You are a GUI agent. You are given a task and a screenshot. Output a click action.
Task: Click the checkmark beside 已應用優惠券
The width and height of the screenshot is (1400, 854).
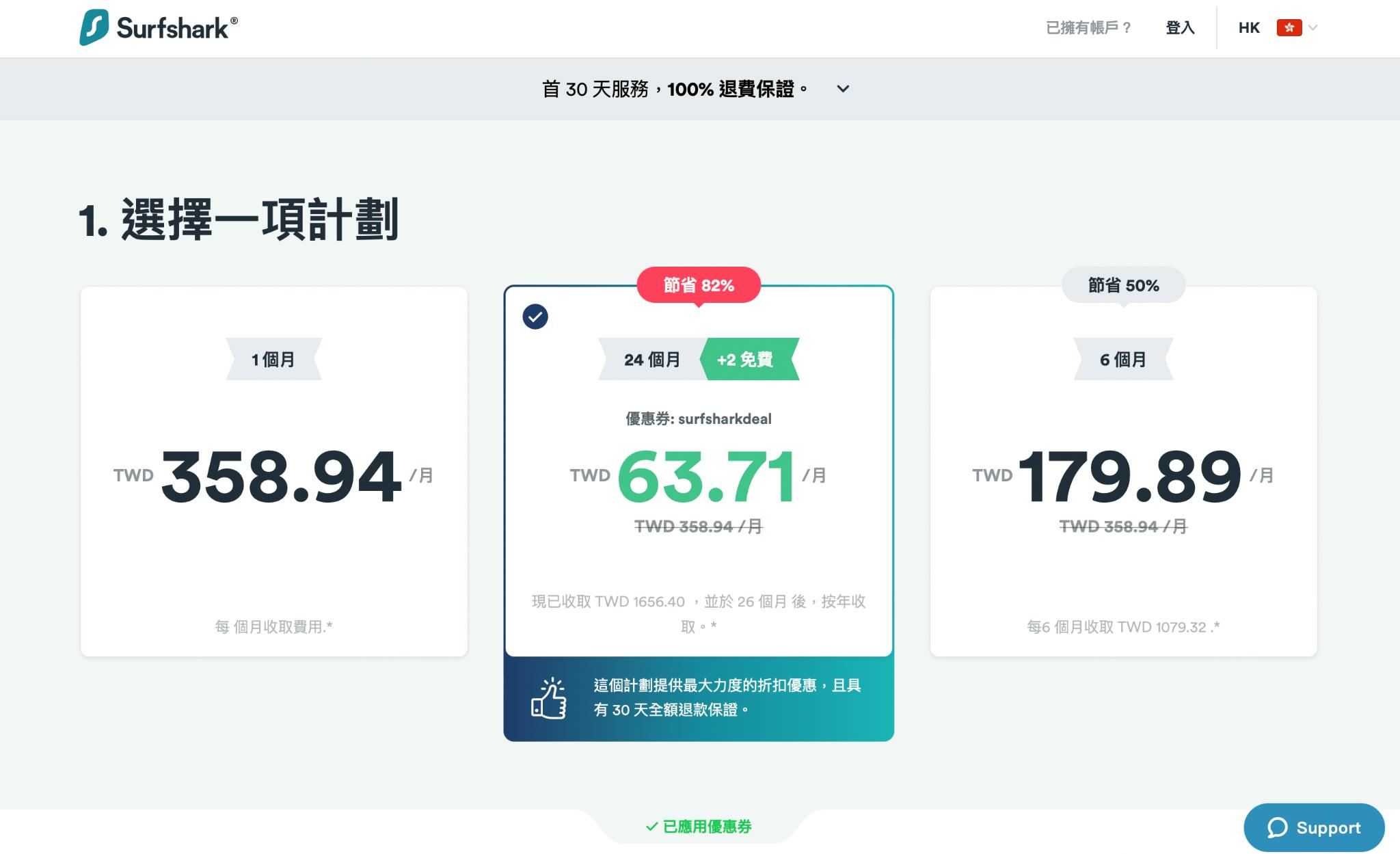(651, 827)
